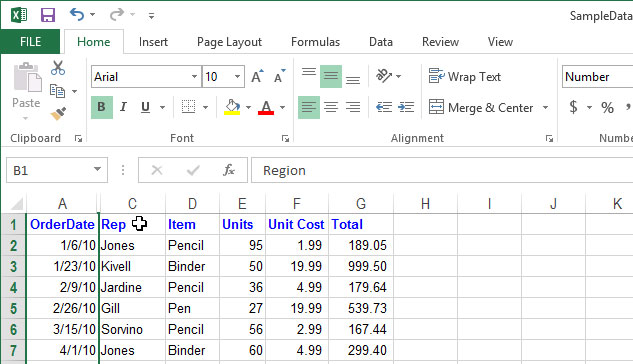Image resolution: width=633 pixels, height=364 pixels.
Task: Open the Review tab
Action: [440, 42]
